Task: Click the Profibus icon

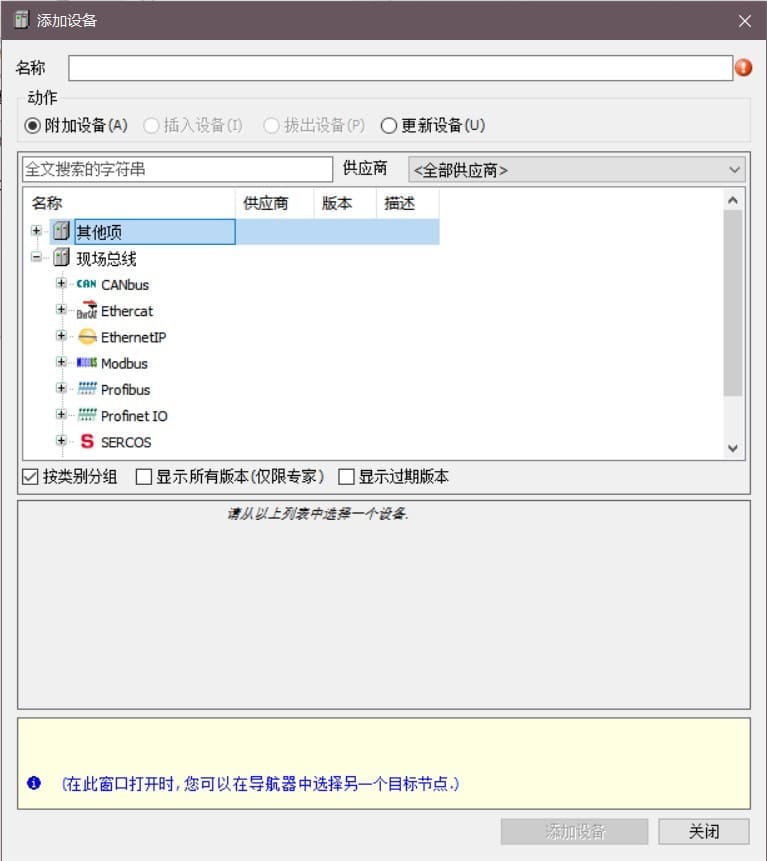Action: tap(86, 389)
